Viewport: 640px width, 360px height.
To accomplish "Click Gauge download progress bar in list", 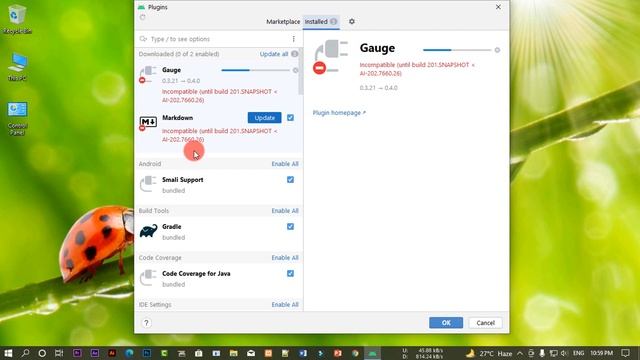I will coord(256,70).
